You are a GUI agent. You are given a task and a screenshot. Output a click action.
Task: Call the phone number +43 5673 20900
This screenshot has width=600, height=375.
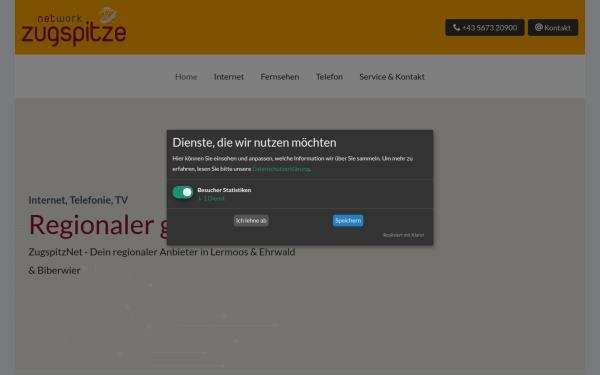(x=484, y=28)
